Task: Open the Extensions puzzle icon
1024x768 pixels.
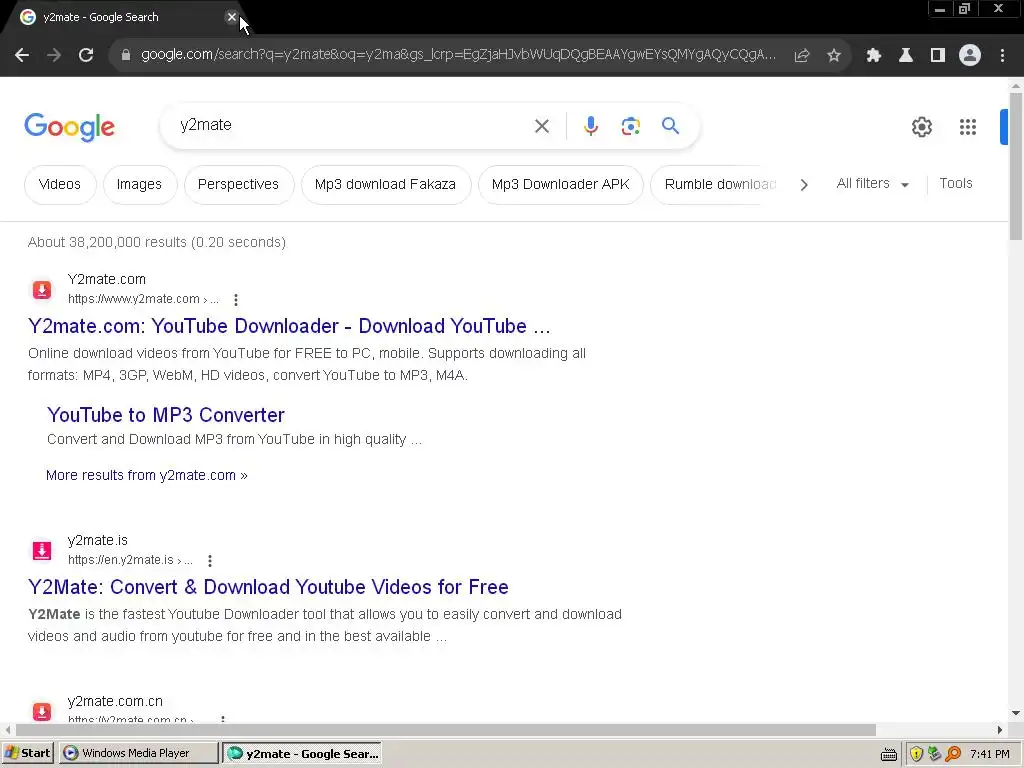Action: [x=874, y=56]
